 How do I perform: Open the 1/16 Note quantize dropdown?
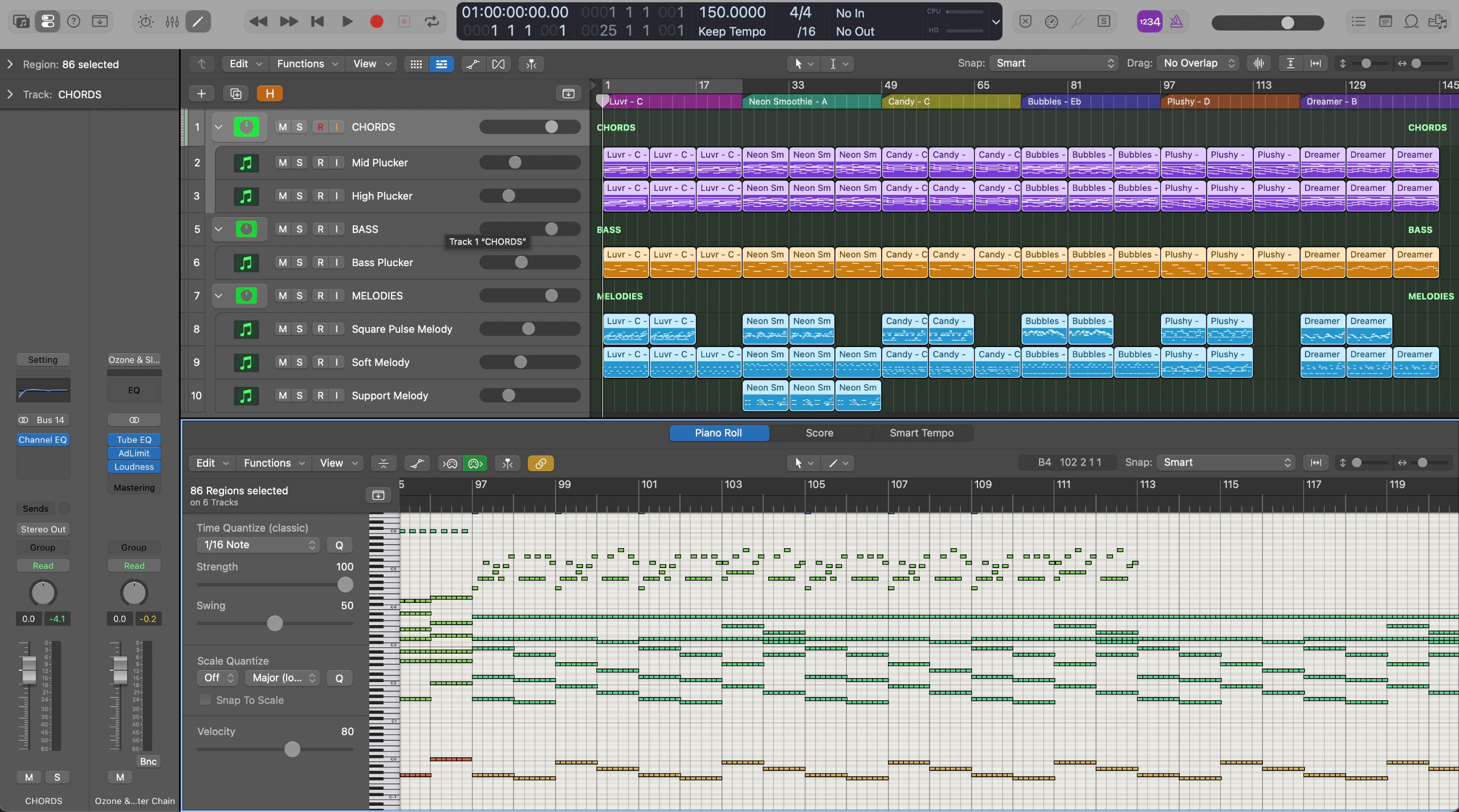click(258, 545)
